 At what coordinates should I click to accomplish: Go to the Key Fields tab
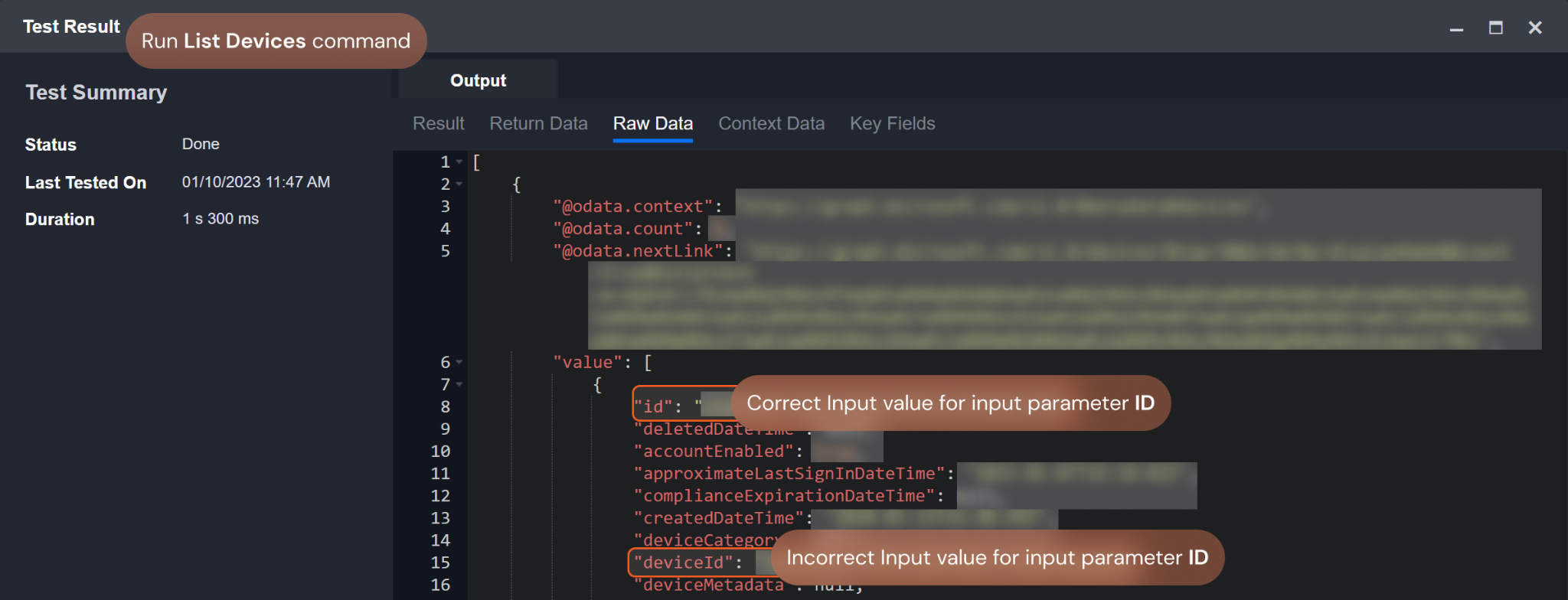[x=892, y=124]
